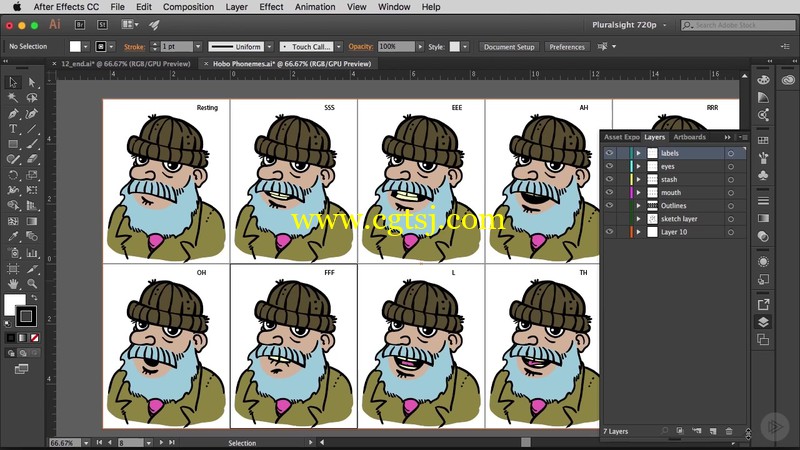Select the Type tool
The width and height of the screenshot is (800, 450).
tap(13, 129)
